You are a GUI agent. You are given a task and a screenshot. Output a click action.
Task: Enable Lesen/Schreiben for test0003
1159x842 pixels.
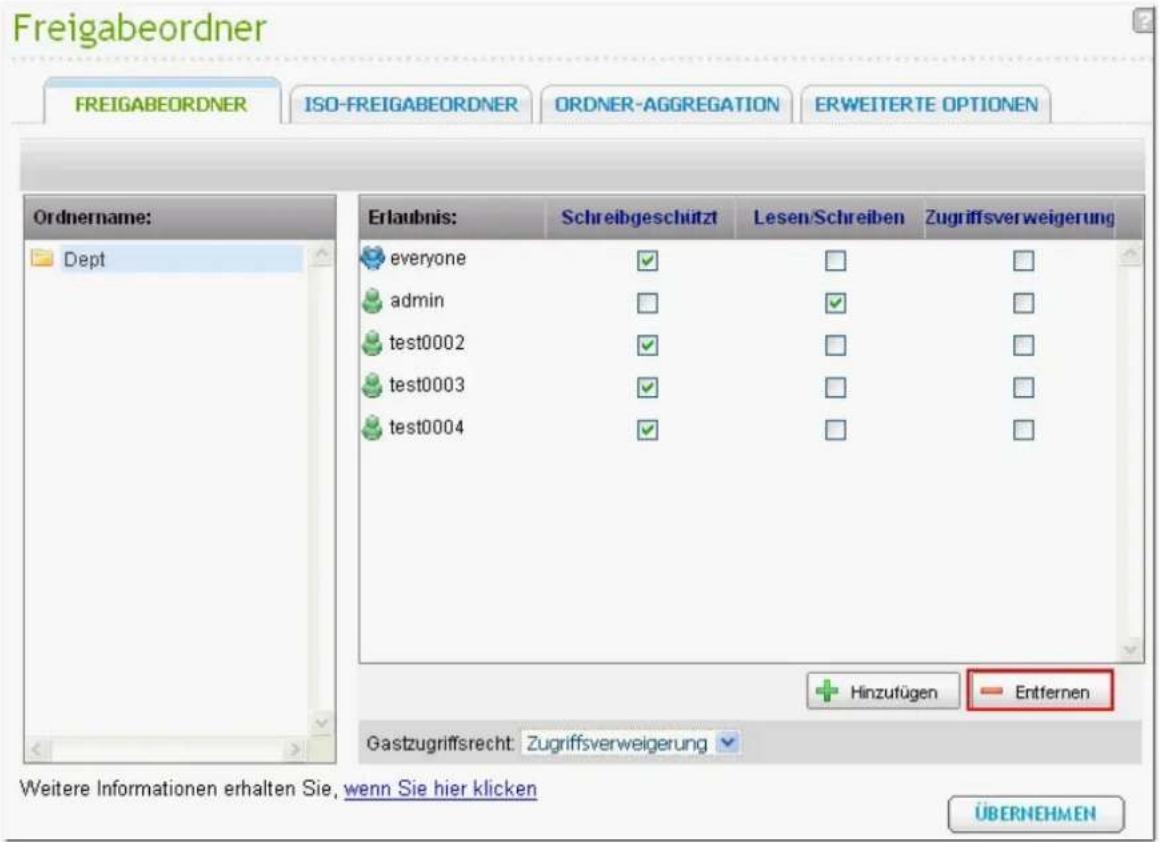[835, 387]
